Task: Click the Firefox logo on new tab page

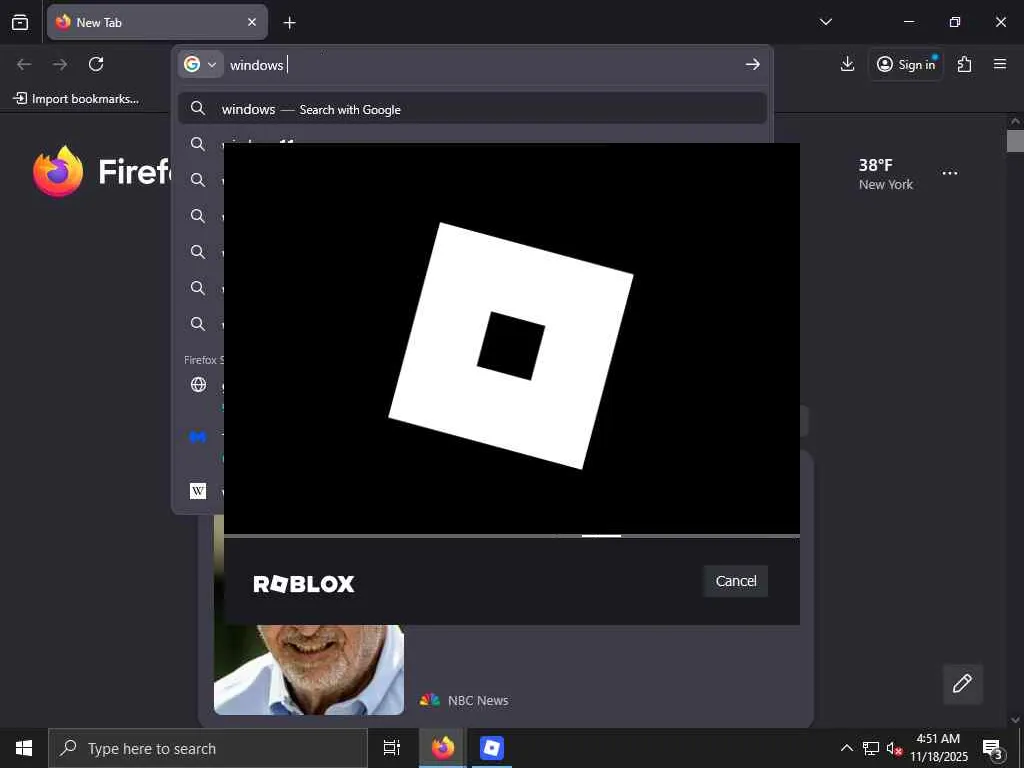Action: click(58, 171)
